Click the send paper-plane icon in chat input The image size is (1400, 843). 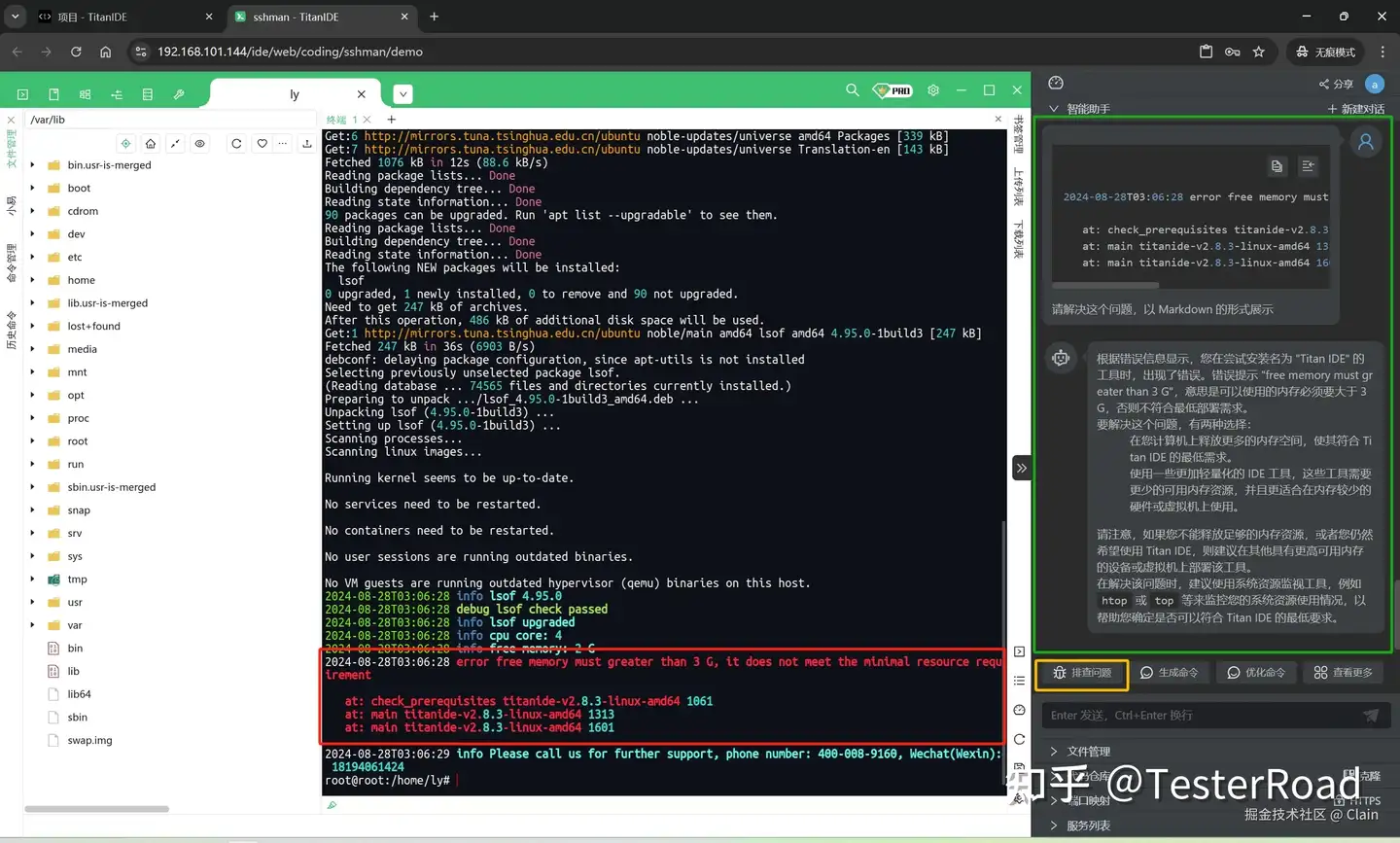click(x=1371, y=715)
